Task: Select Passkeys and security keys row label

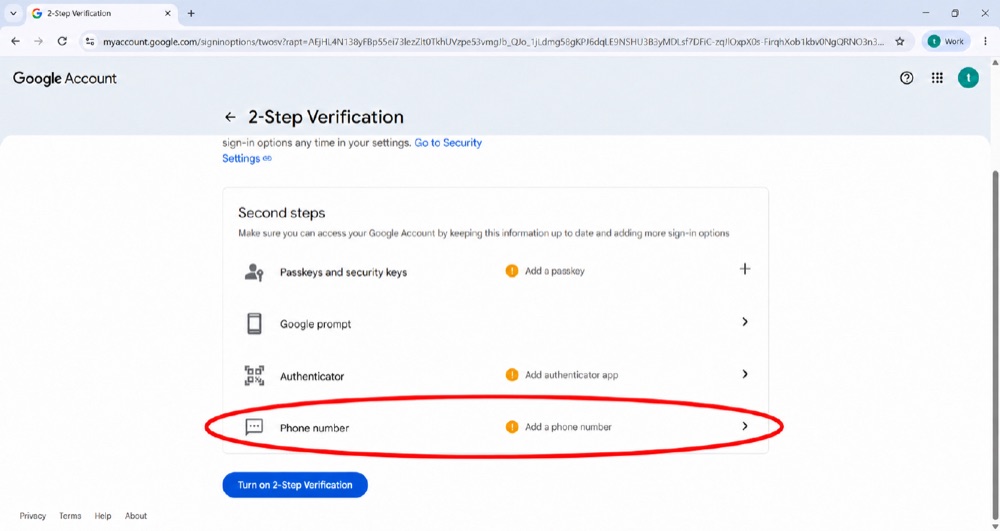Action: (x=343, y=272)
